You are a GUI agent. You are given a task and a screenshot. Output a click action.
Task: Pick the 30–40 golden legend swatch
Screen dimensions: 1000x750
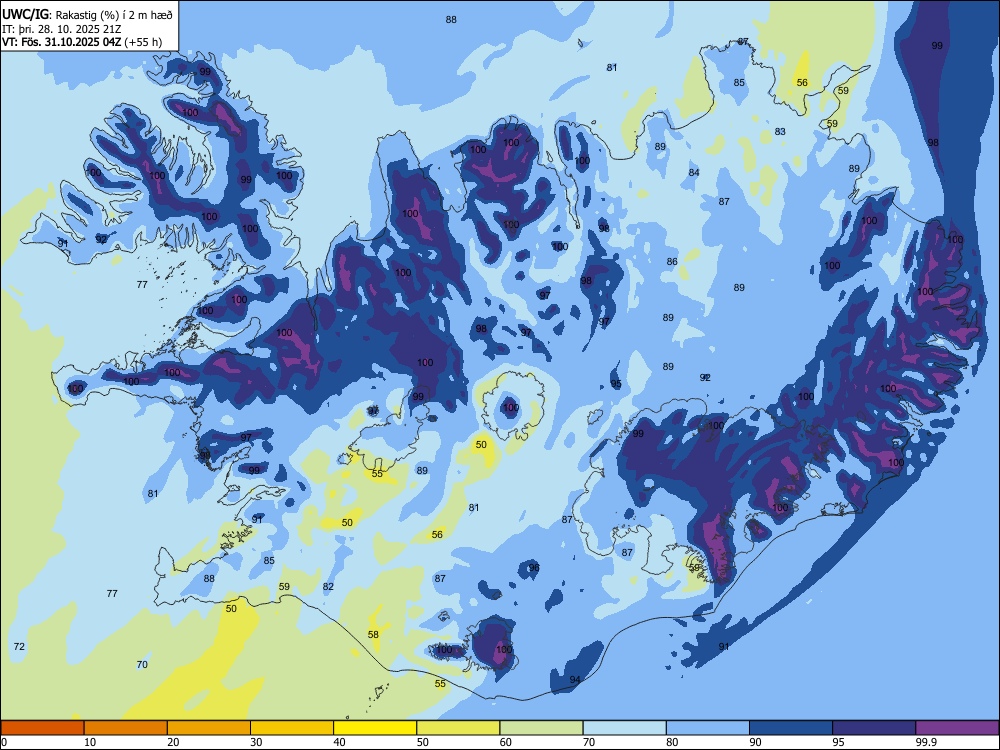tap(292, 728)
